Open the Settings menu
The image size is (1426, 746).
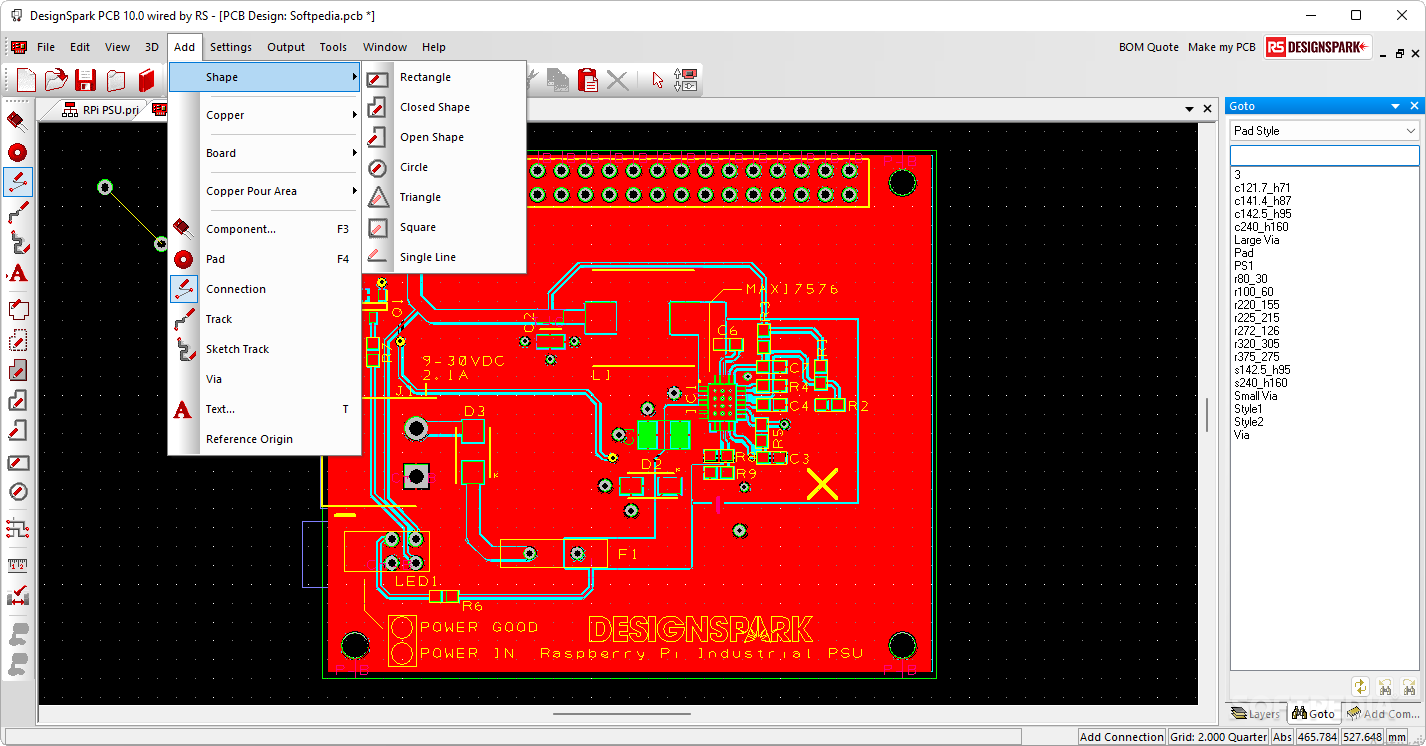point(231,47)
